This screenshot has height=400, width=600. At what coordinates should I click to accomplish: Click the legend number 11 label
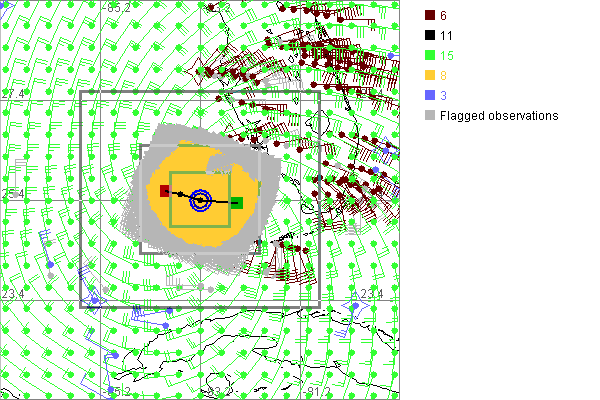[447, 36]
